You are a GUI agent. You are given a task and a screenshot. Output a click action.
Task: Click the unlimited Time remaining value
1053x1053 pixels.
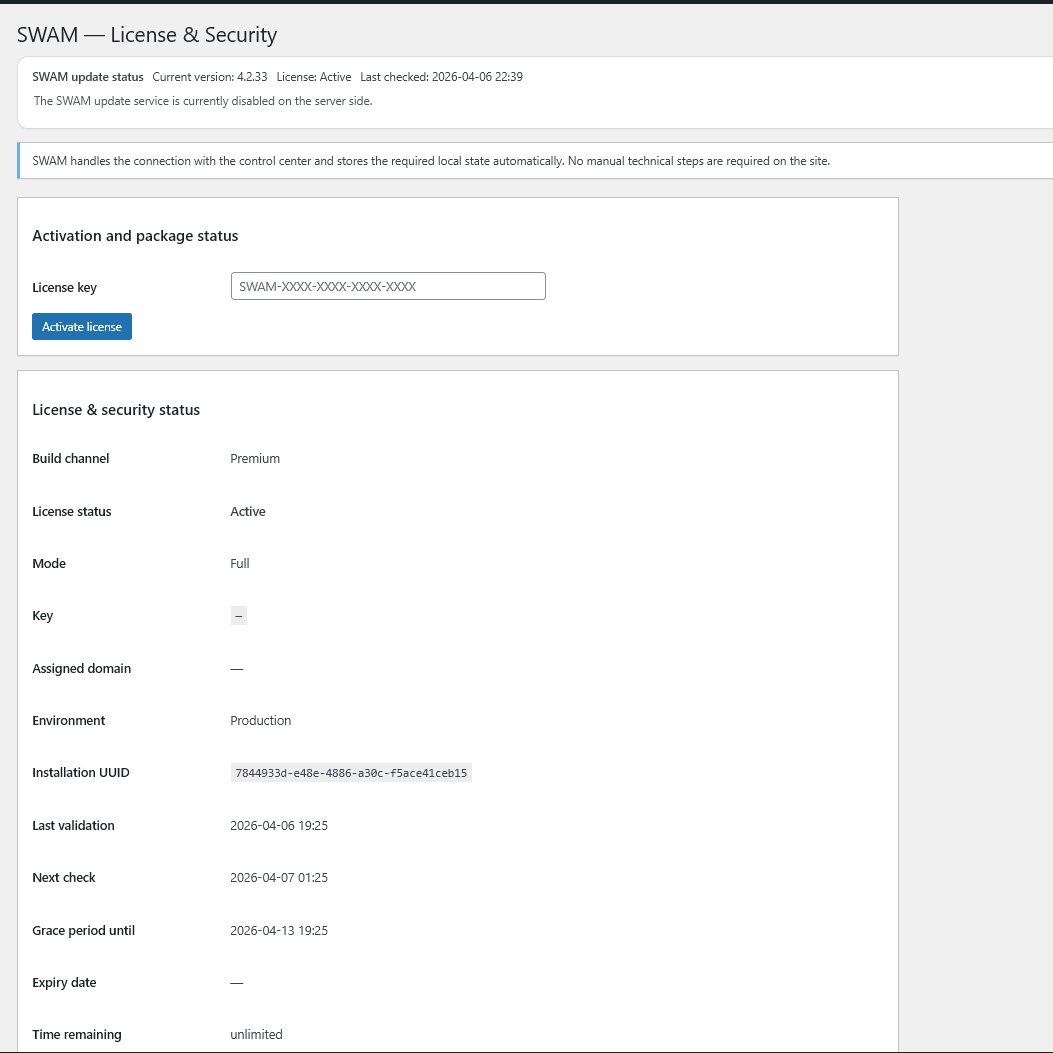click(x=256, y=1035)
